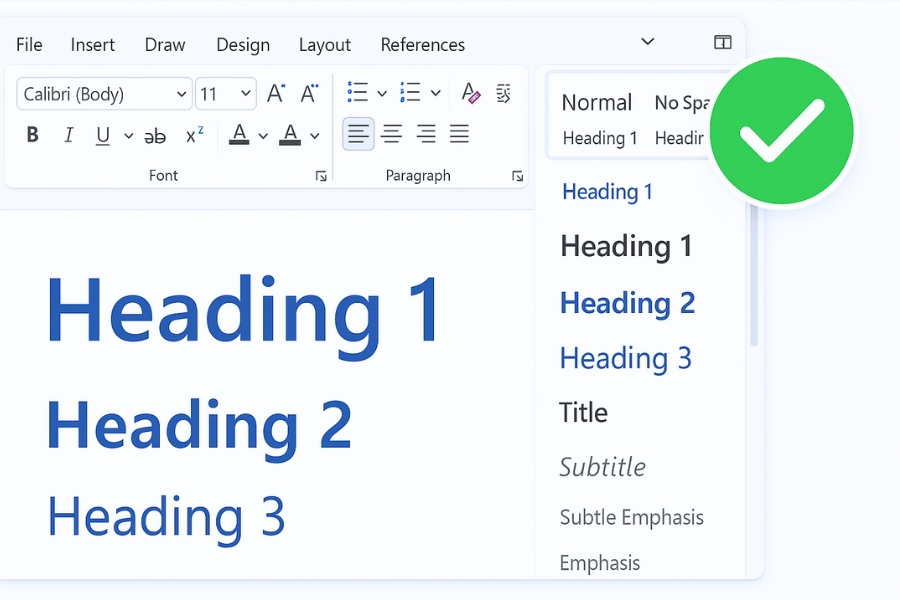Expand the ribbon collapse chevron
This screenshot has height=600, width=900.
coord(647,42)
